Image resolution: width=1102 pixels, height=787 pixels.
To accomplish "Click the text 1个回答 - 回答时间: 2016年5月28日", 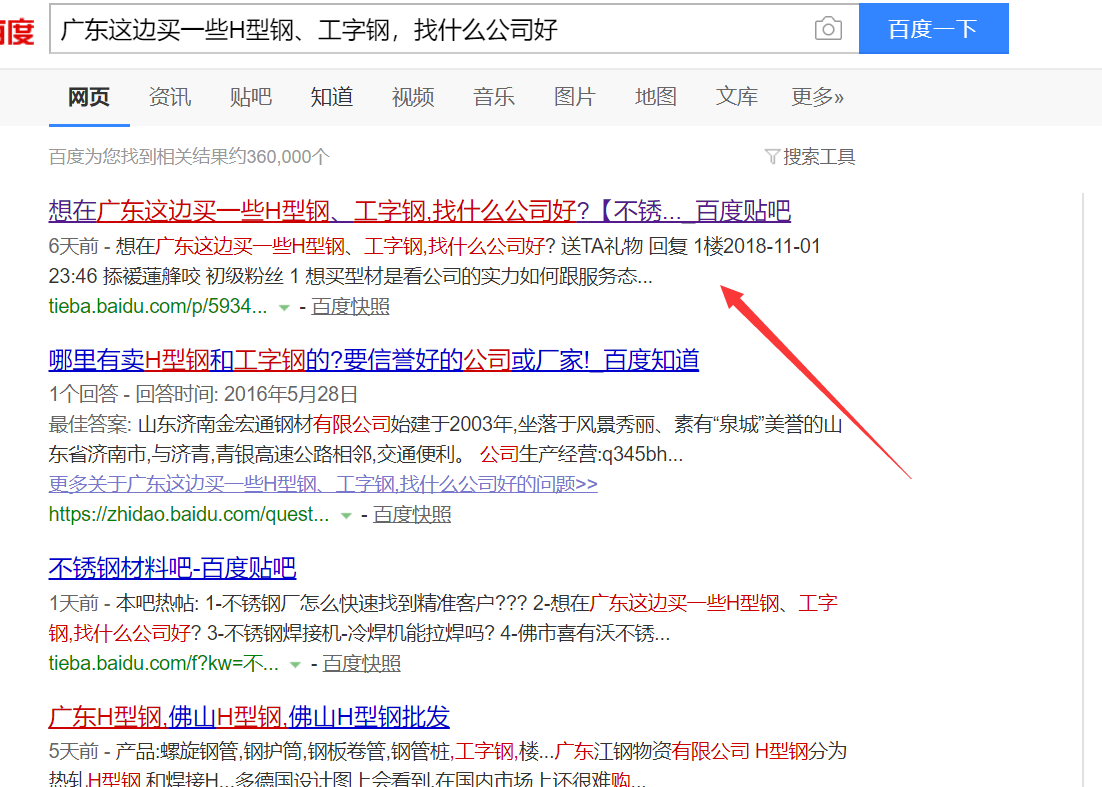I will click(203, 394).
